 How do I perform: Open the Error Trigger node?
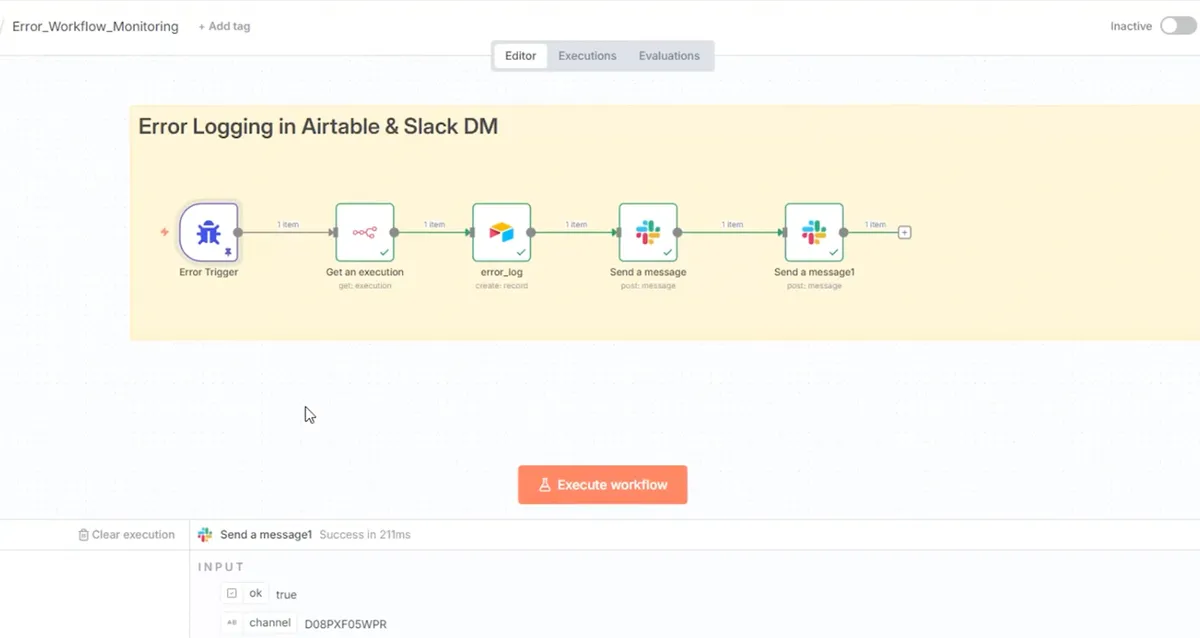pos(209,232)
